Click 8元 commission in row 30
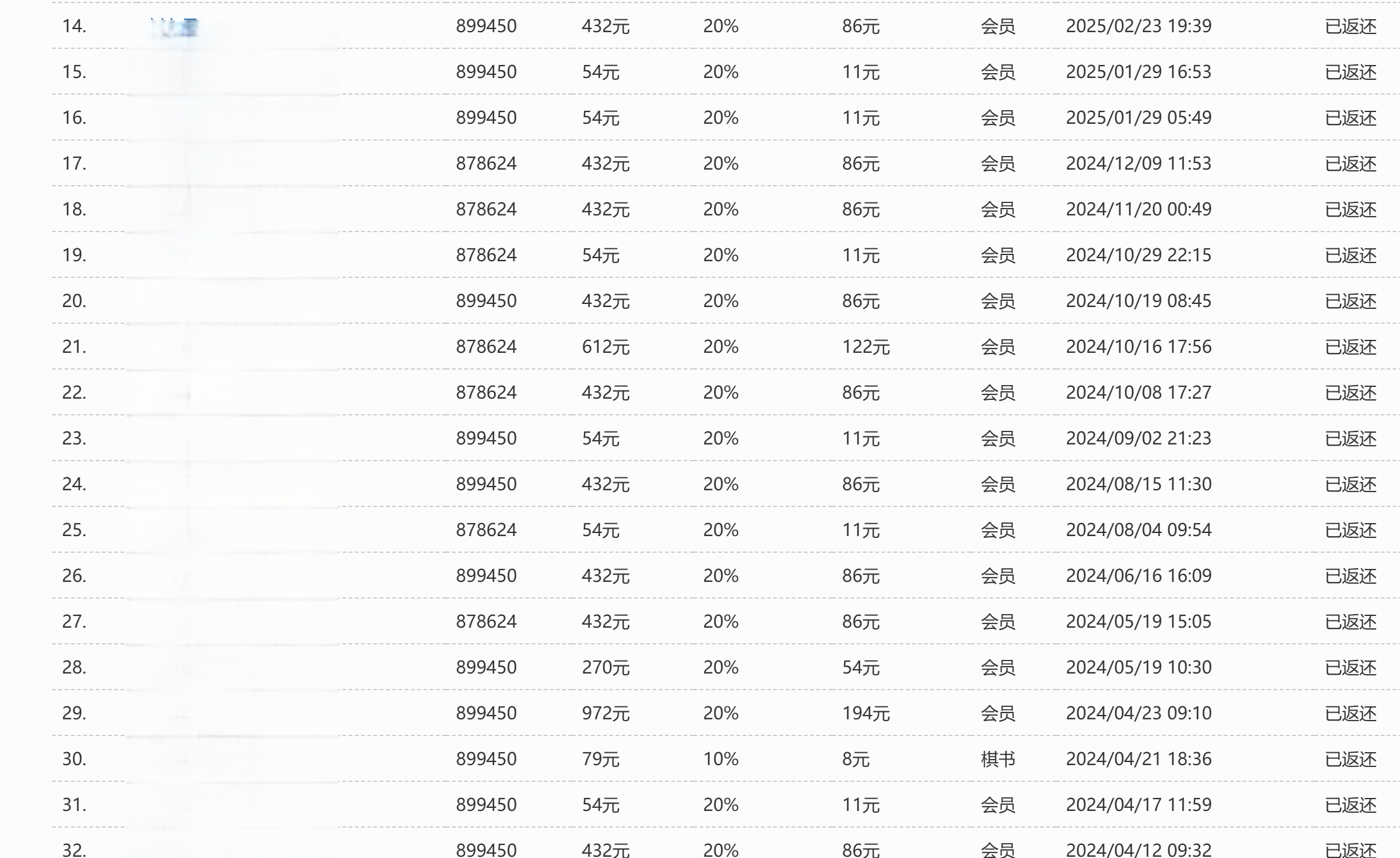Viewport: 1400px width, 858px height. 856,759
